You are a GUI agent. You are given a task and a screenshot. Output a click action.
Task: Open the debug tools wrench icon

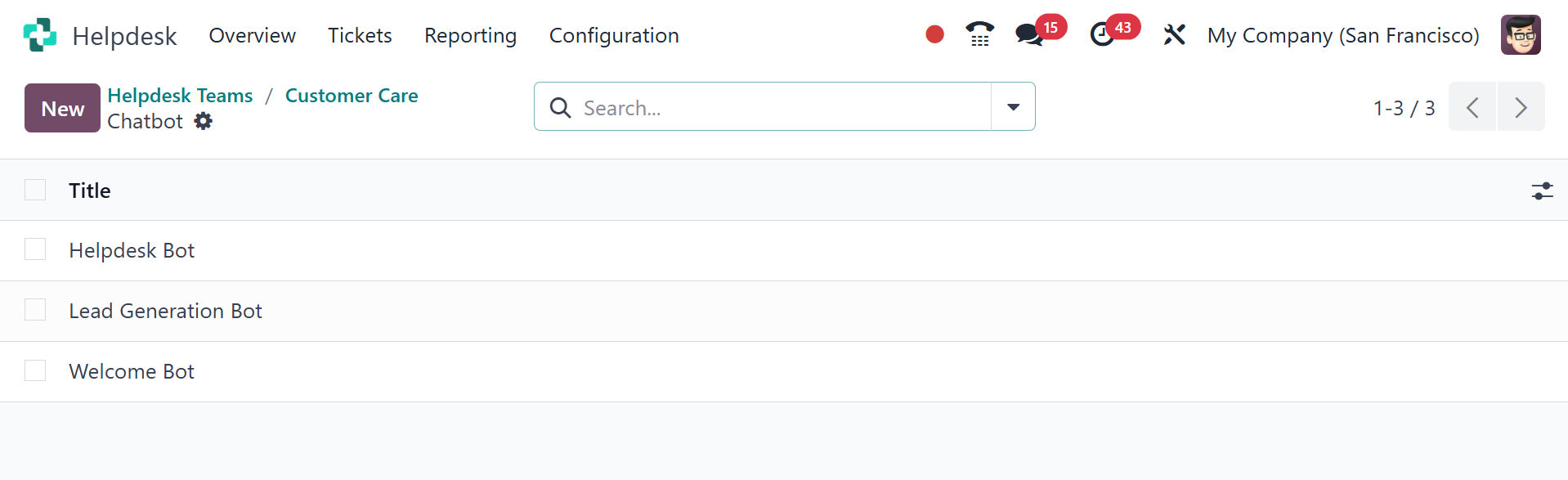click(1174, 35)
